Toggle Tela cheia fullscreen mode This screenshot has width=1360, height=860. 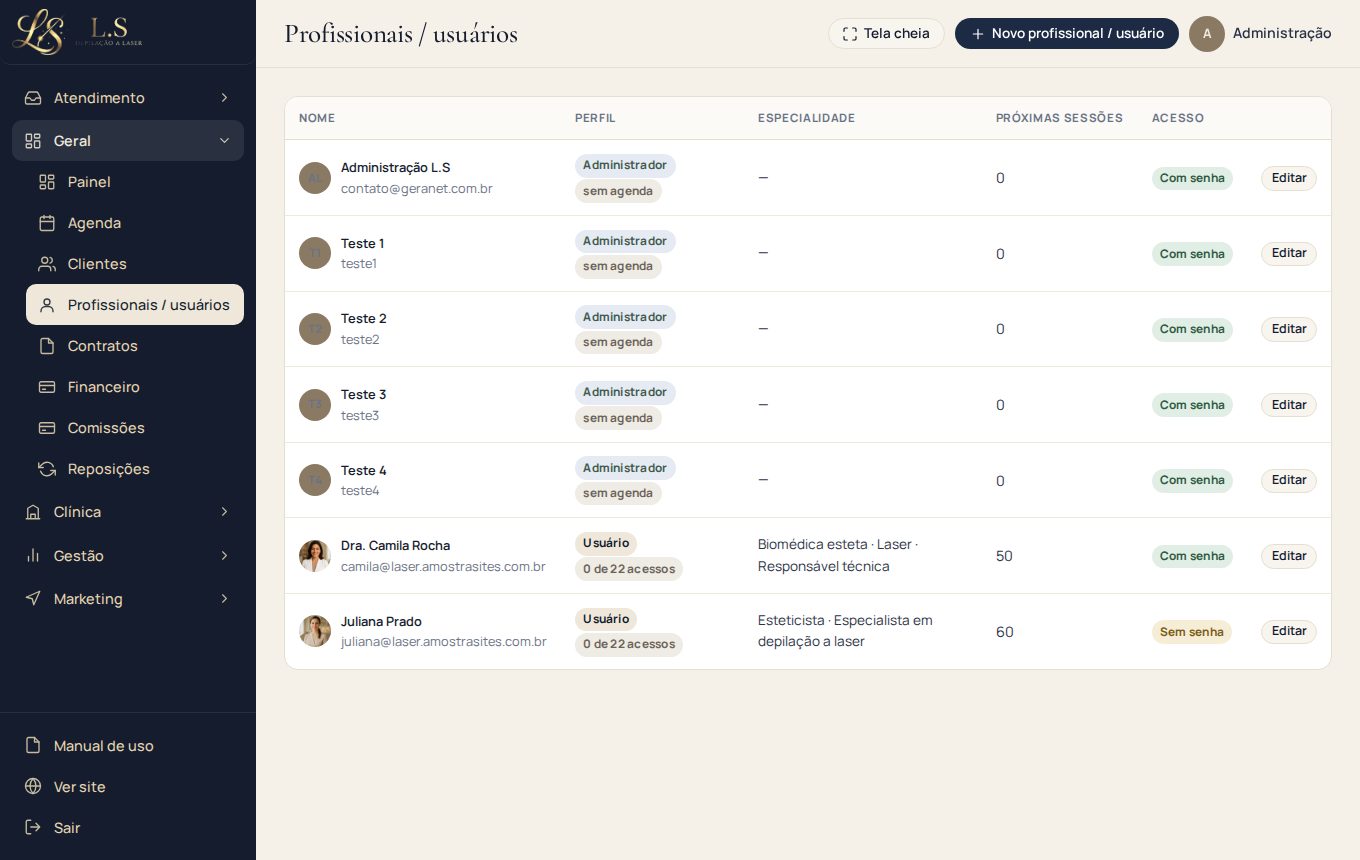[886, 34]
